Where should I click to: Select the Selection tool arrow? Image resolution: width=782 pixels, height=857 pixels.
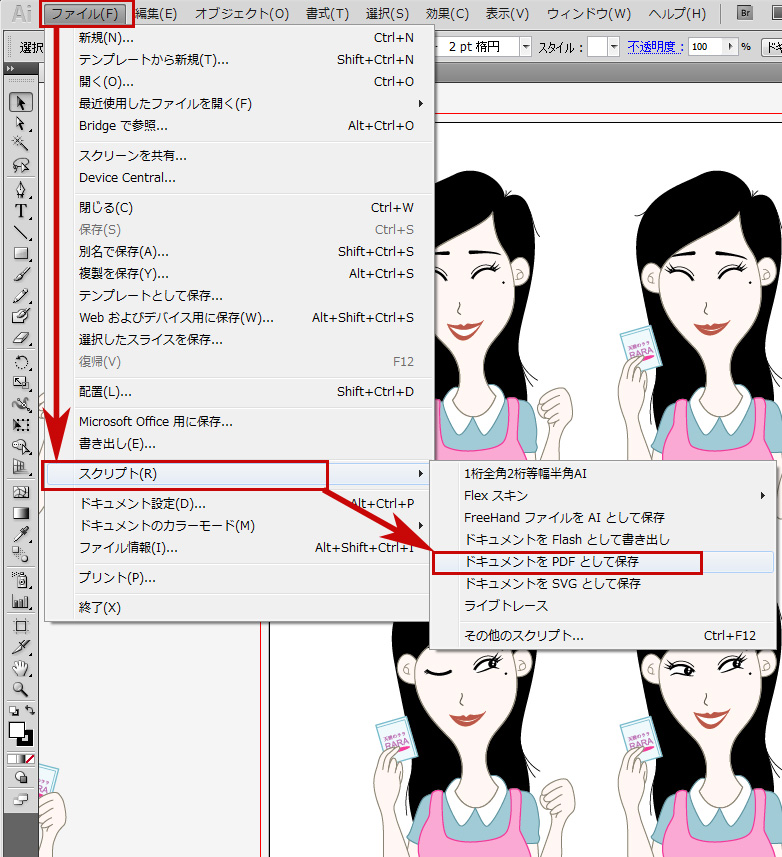point(21,102)
